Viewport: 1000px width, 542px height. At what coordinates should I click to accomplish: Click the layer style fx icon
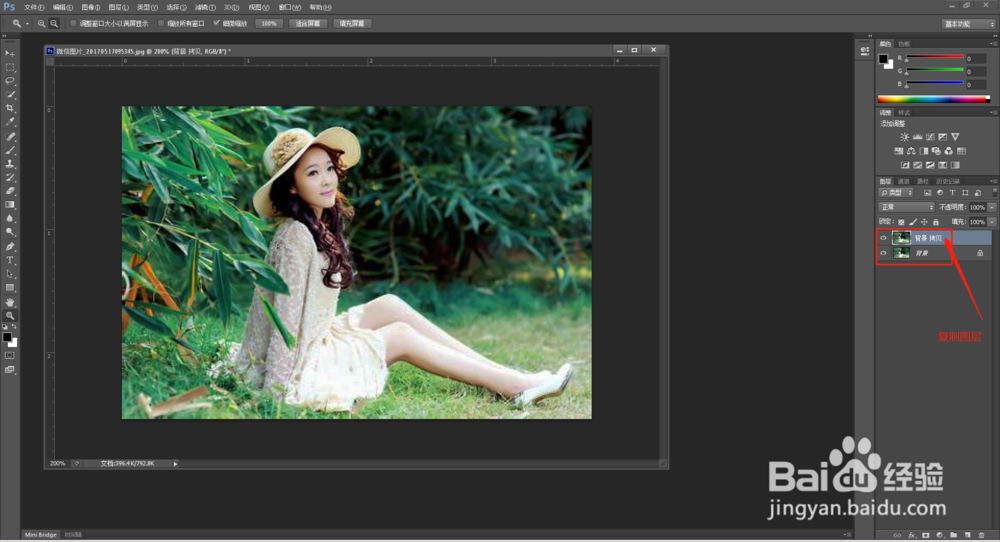[912, 536]
